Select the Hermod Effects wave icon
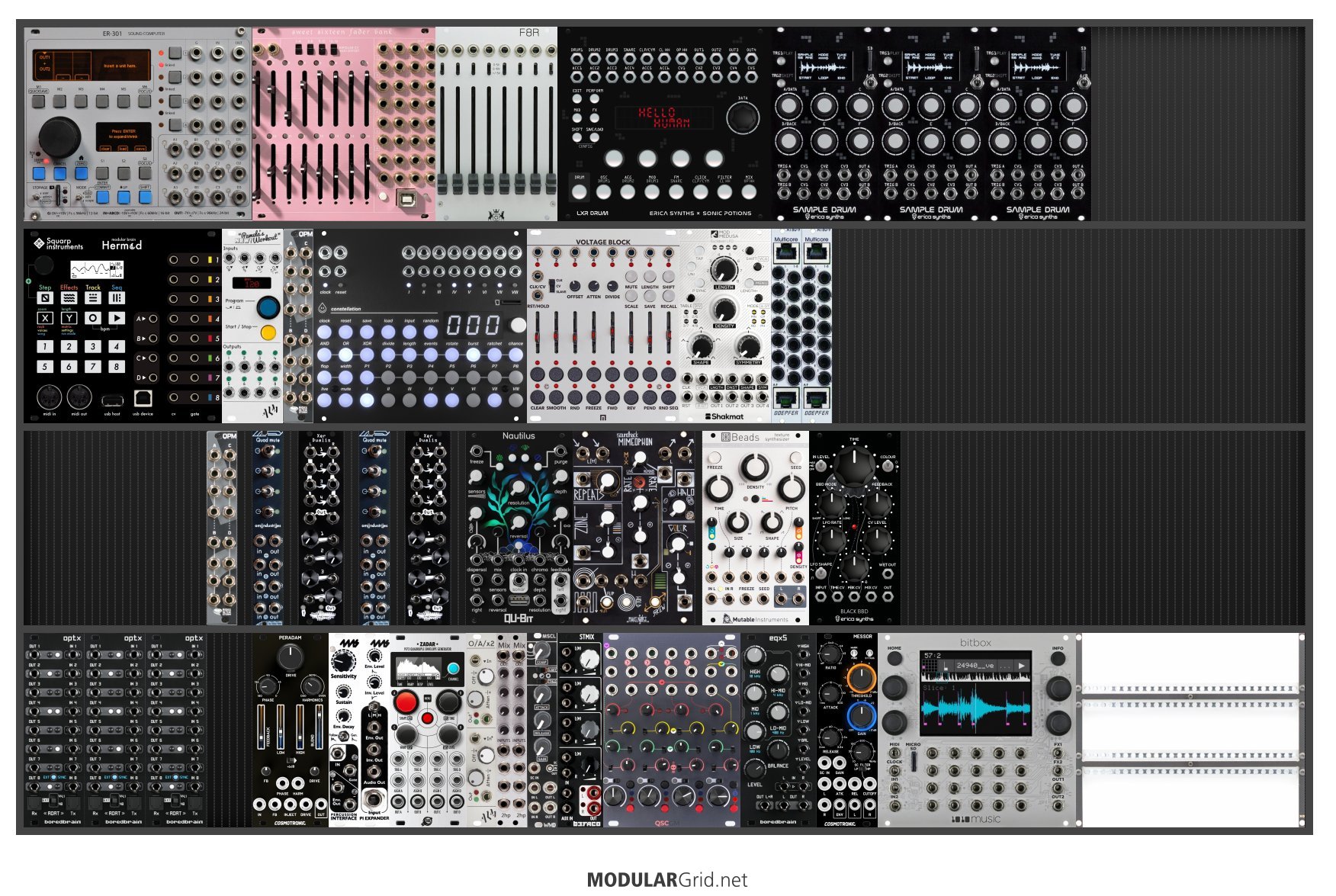This screenshot has height=896, width=1336. (69, 297)
